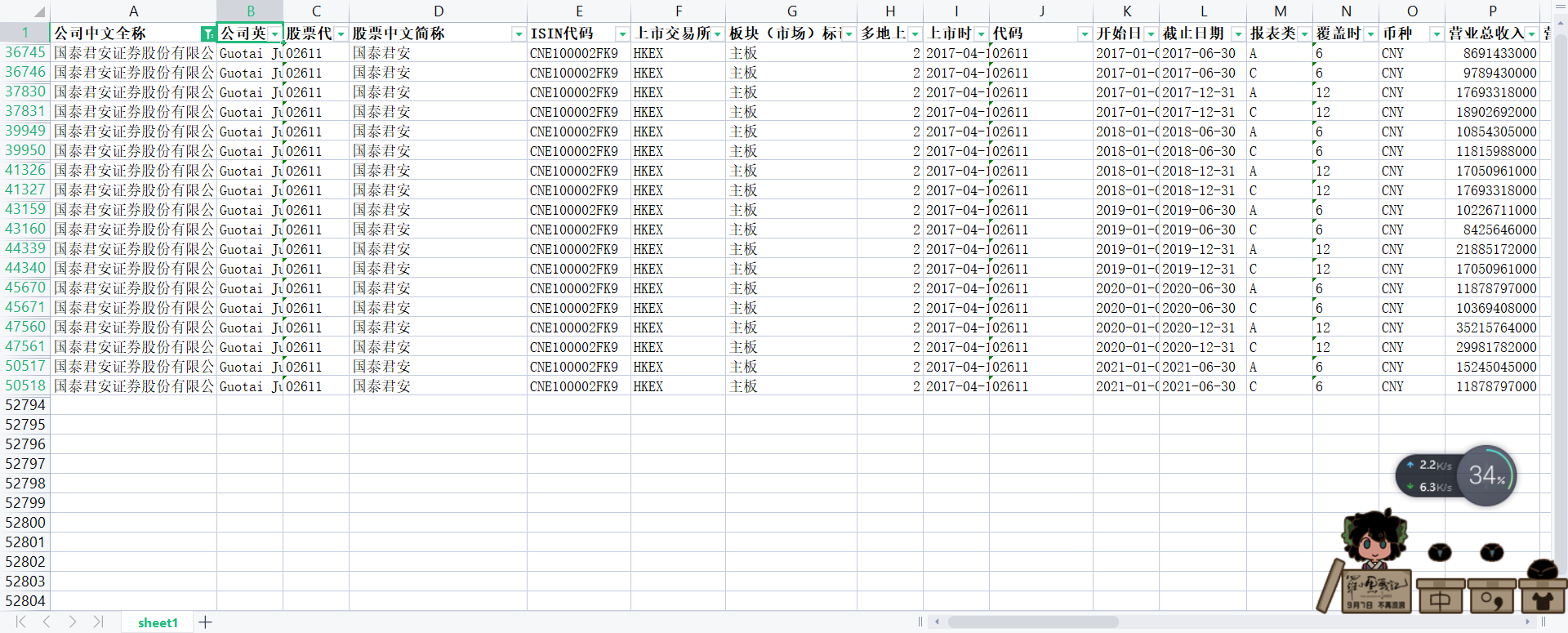Open the 上市时 filter dropdown

pyautogui.click(x=982, y=33)
